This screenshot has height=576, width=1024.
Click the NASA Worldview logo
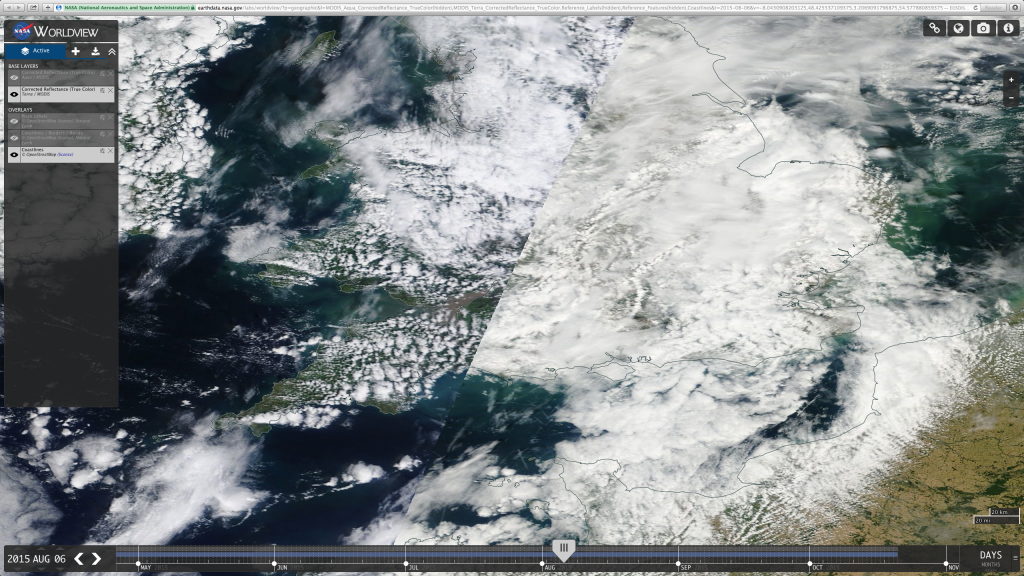55,31
